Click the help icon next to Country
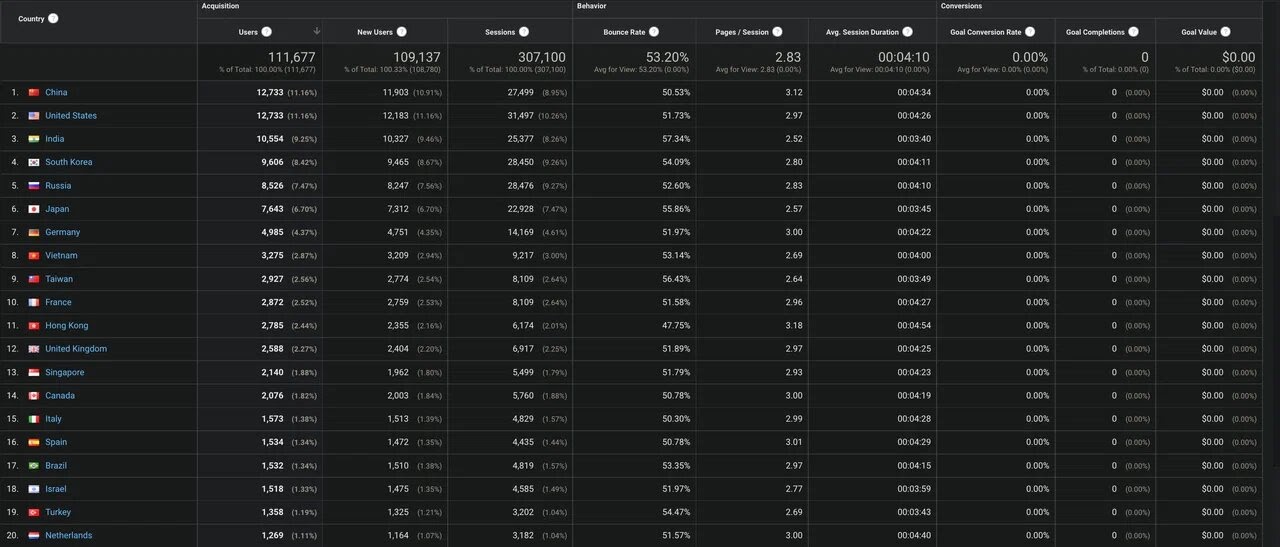Image resolution: width=1280 pixels, height=547 pixels. (x=53, y=19)
